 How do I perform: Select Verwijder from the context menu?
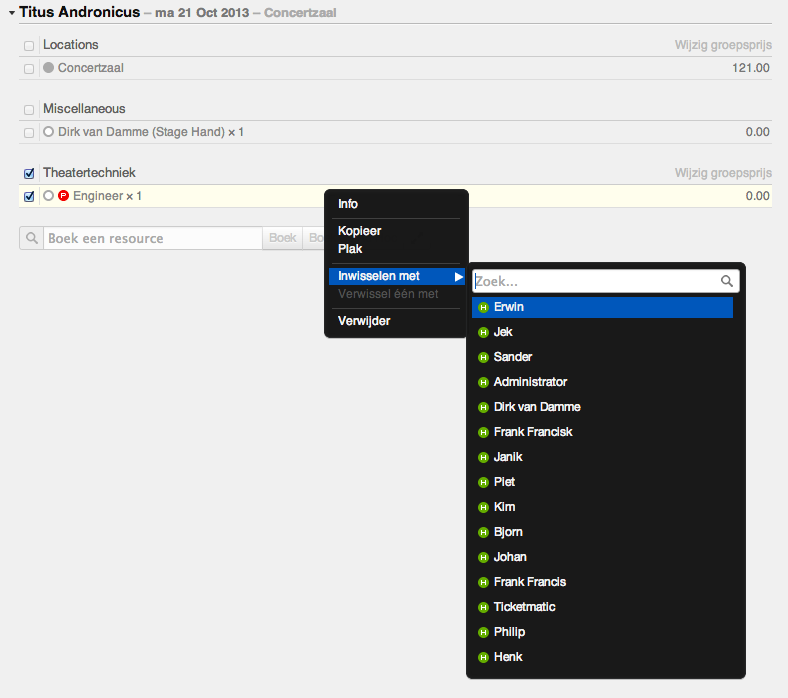(364, 321)
